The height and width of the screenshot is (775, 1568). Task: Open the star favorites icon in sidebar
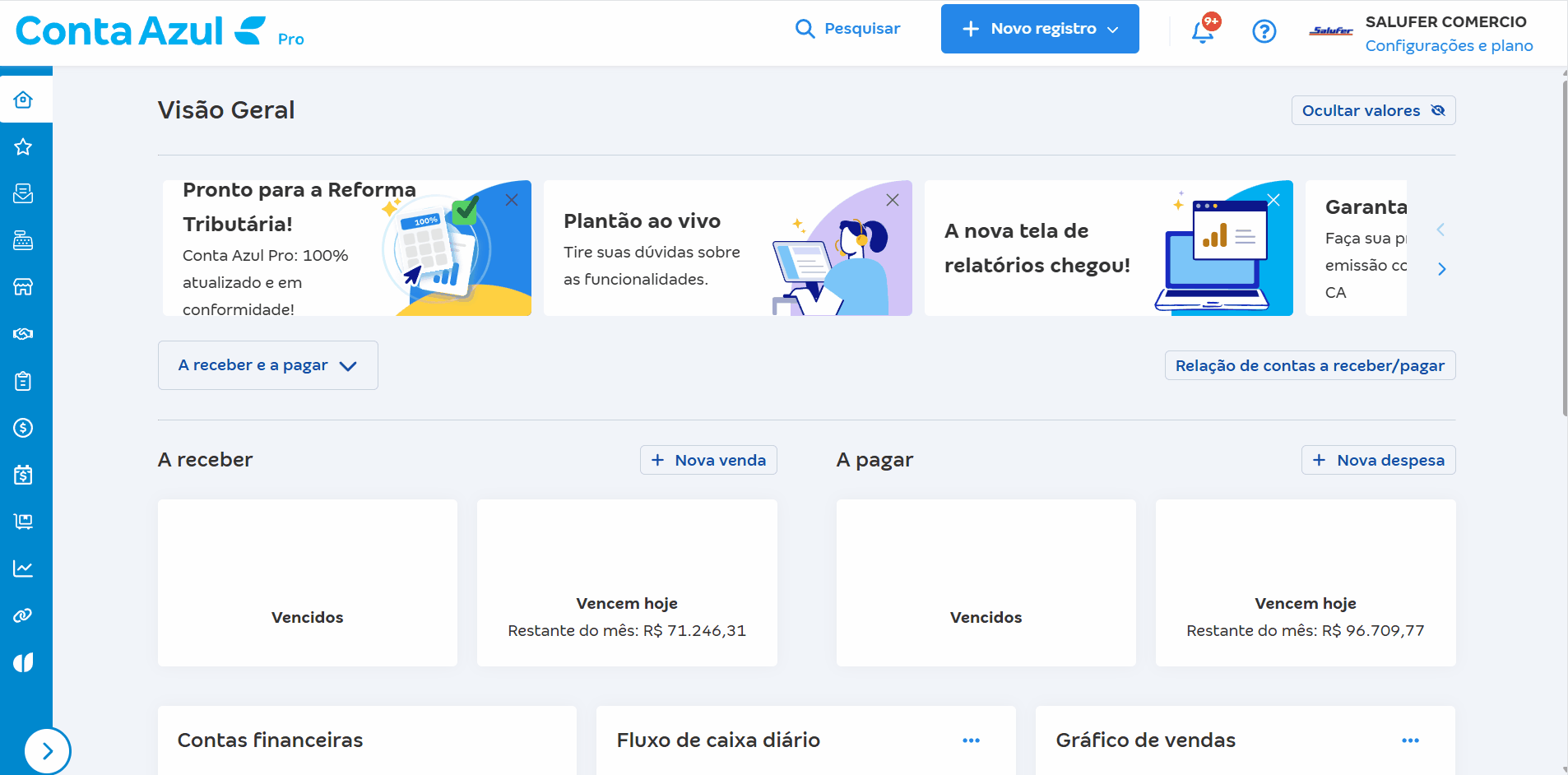pyautogui.click(x=23, y=146)
